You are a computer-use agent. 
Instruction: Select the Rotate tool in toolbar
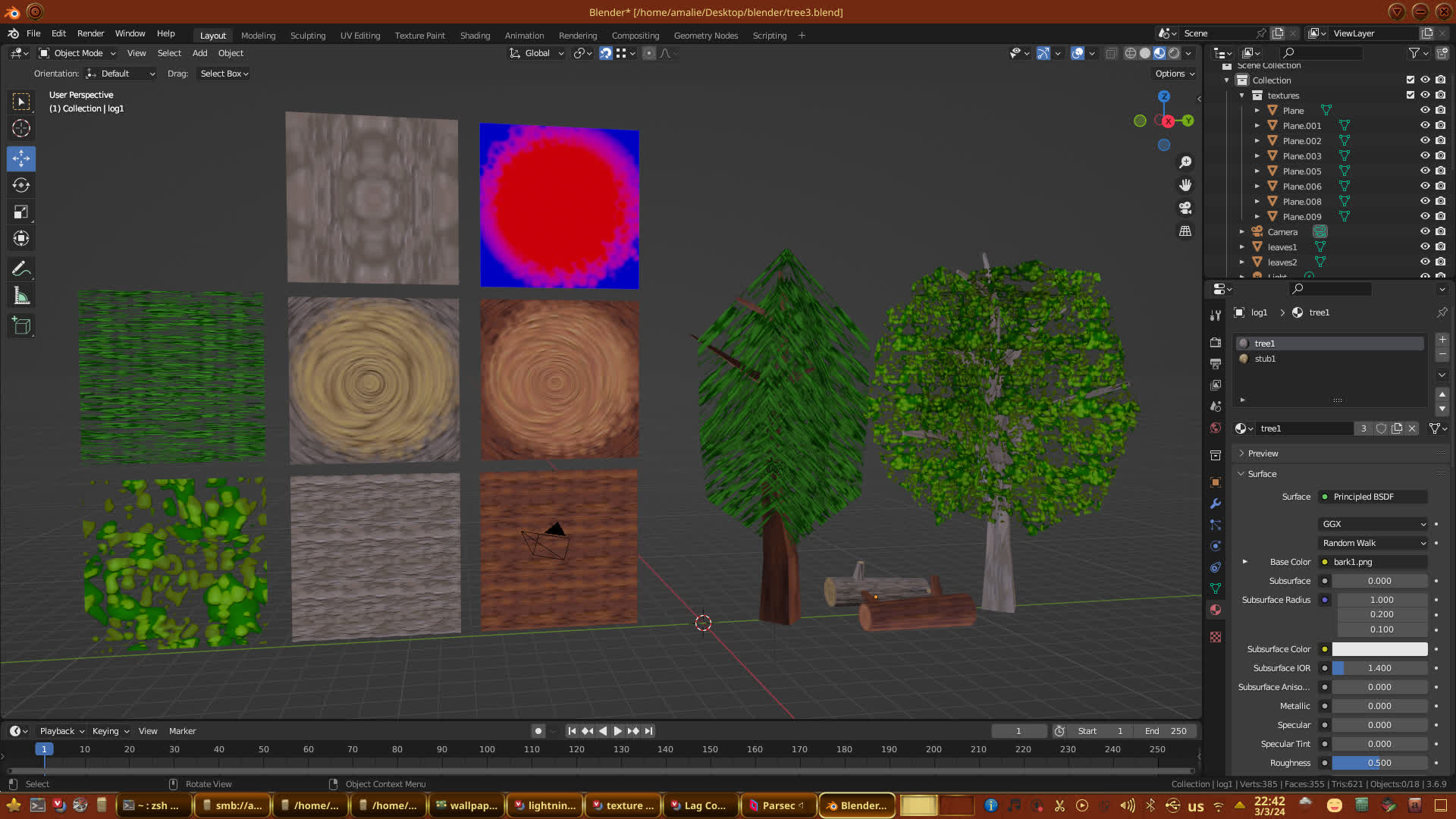pos(21,185)
